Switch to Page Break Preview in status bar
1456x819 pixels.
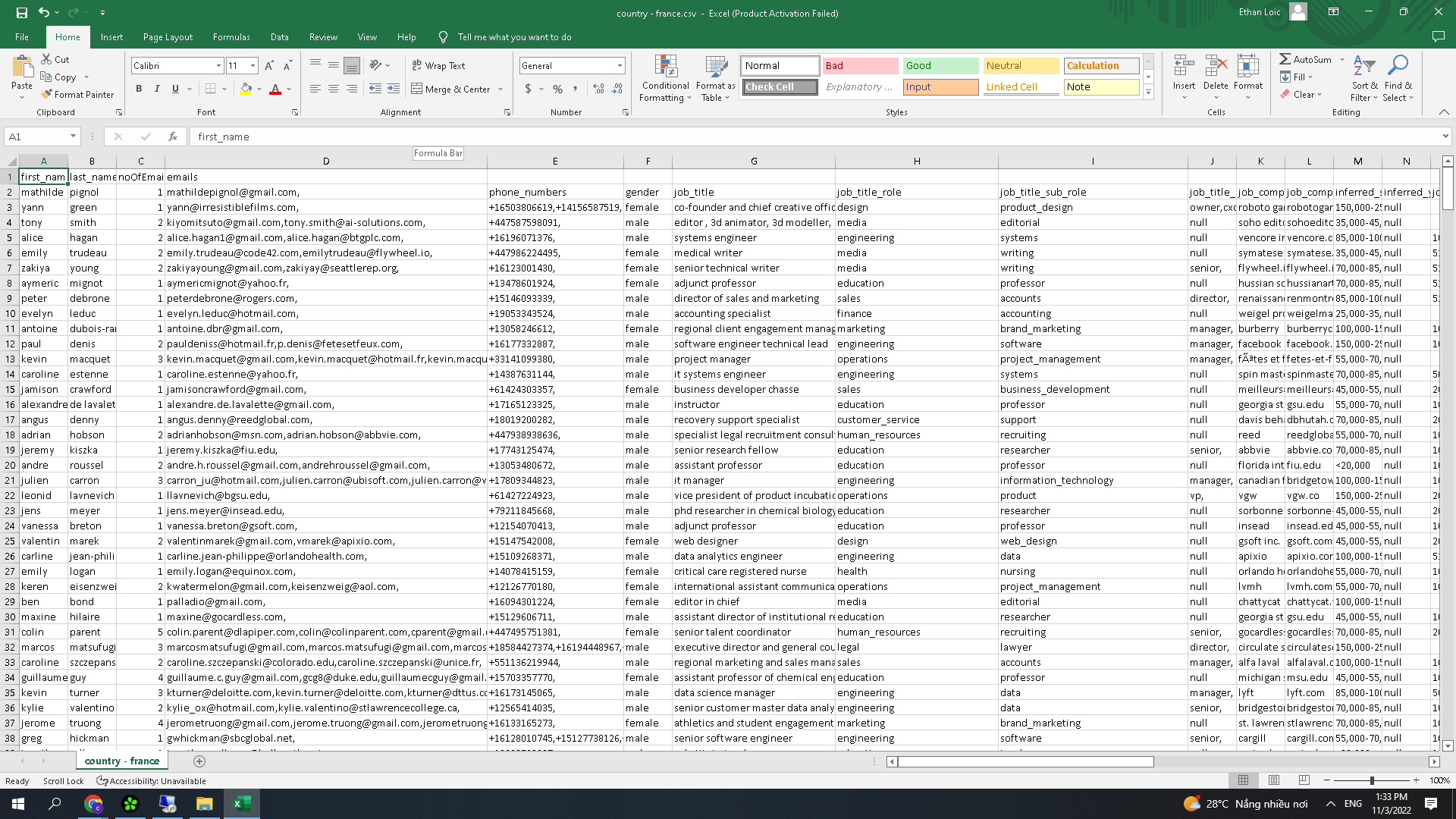click(x=1304, y=780)
